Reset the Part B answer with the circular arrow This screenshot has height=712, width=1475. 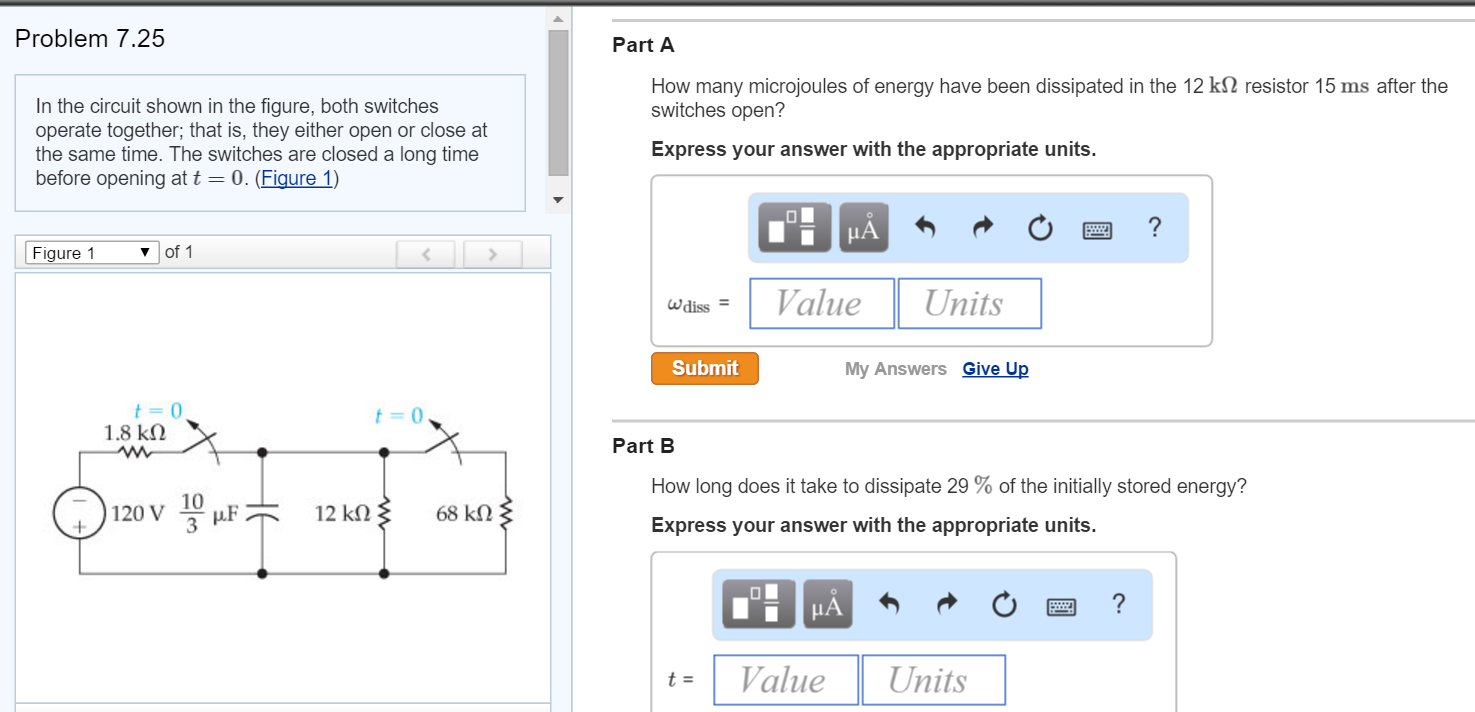[1004, 605]
